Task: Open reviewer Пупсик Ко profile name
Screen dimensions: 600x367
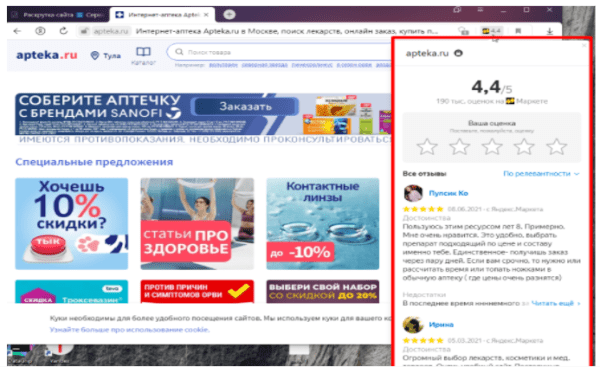Action: pyautogui.click(x=448, y=193)
